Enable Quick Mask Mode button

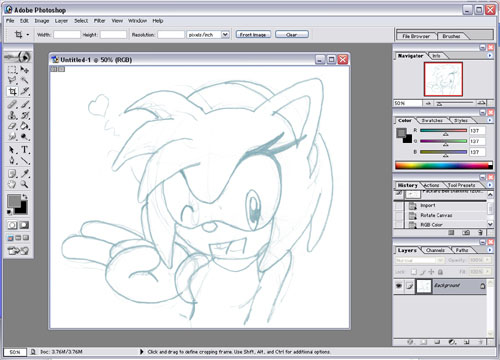pos(24,225)
